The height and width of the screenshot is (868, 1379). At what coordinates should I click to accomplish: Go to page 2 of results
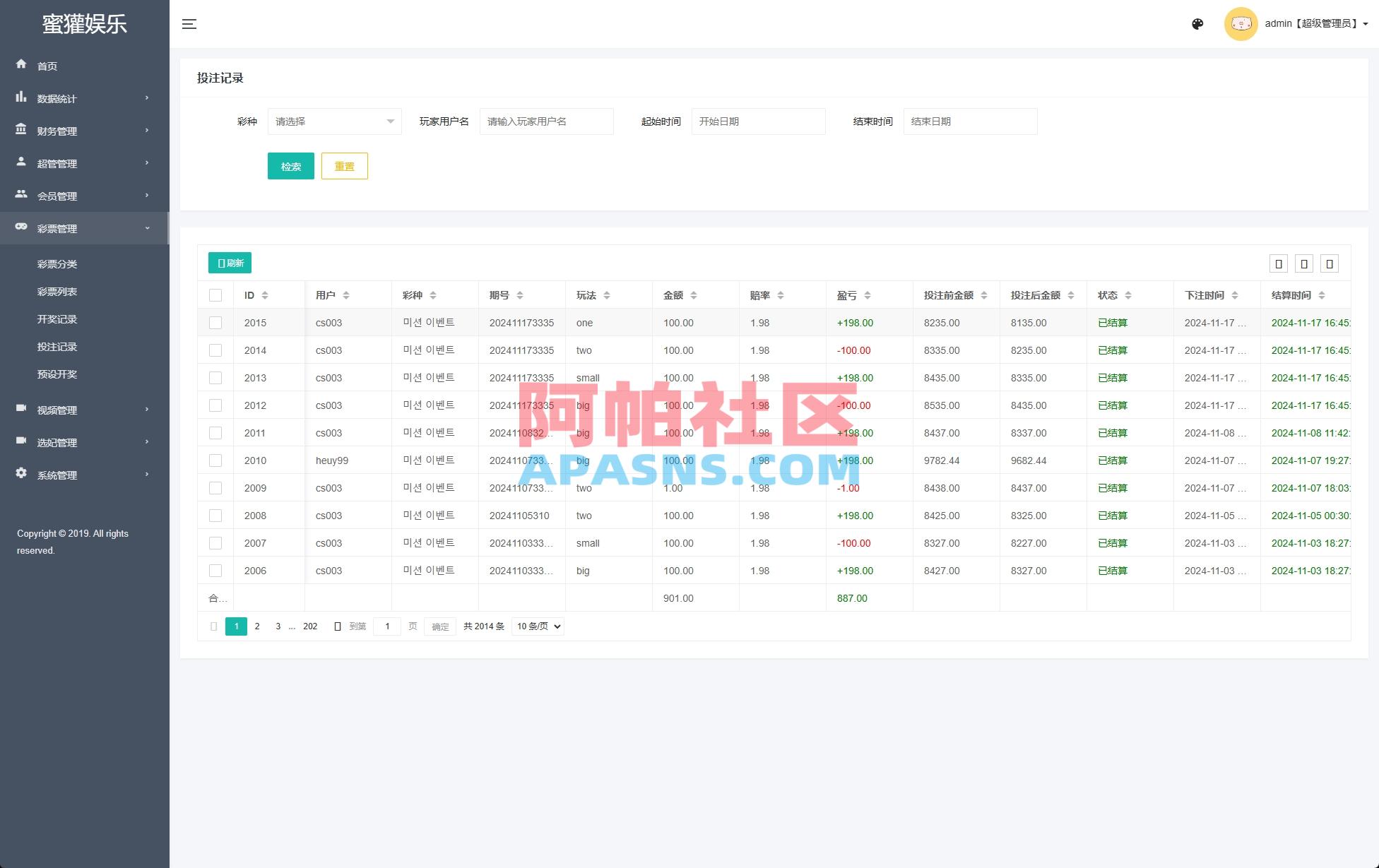257,626
